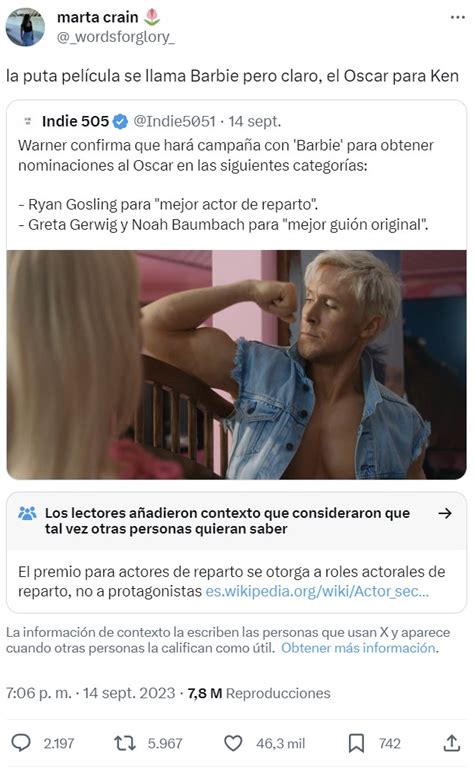Click the community notes people icon

[x=27, y=513]
